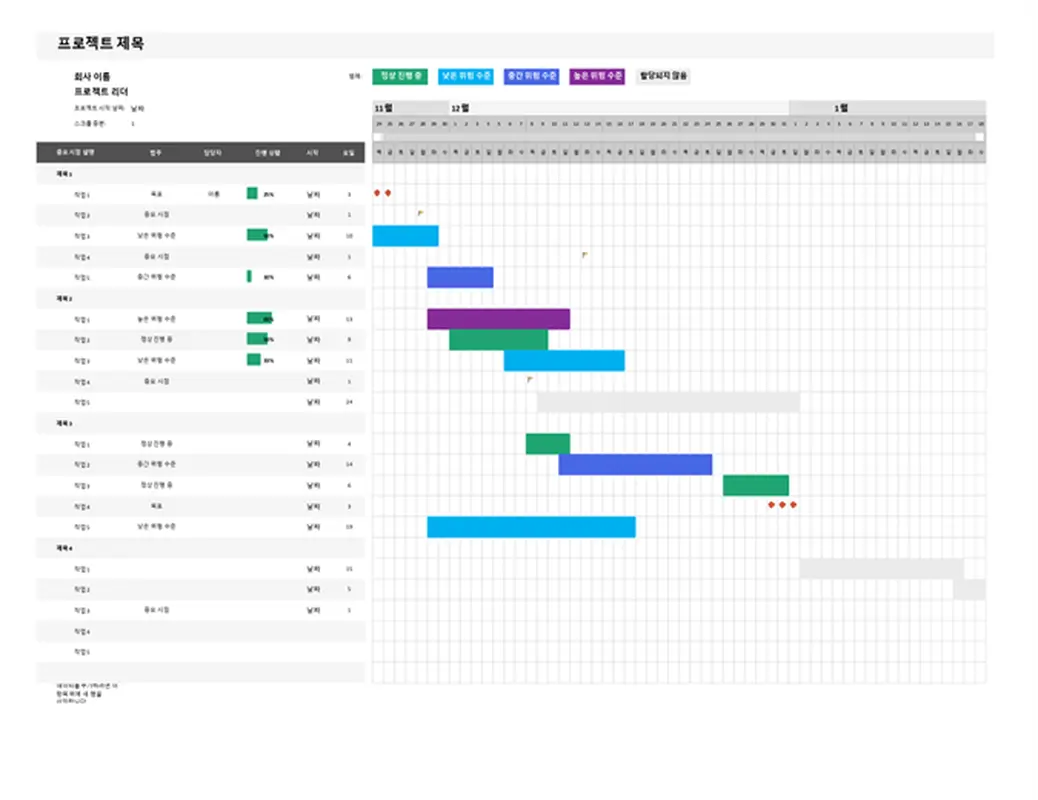Select the 제목 3 section row
The width and height of the screenshot is (1038, 800).
[x=201, y=423]
